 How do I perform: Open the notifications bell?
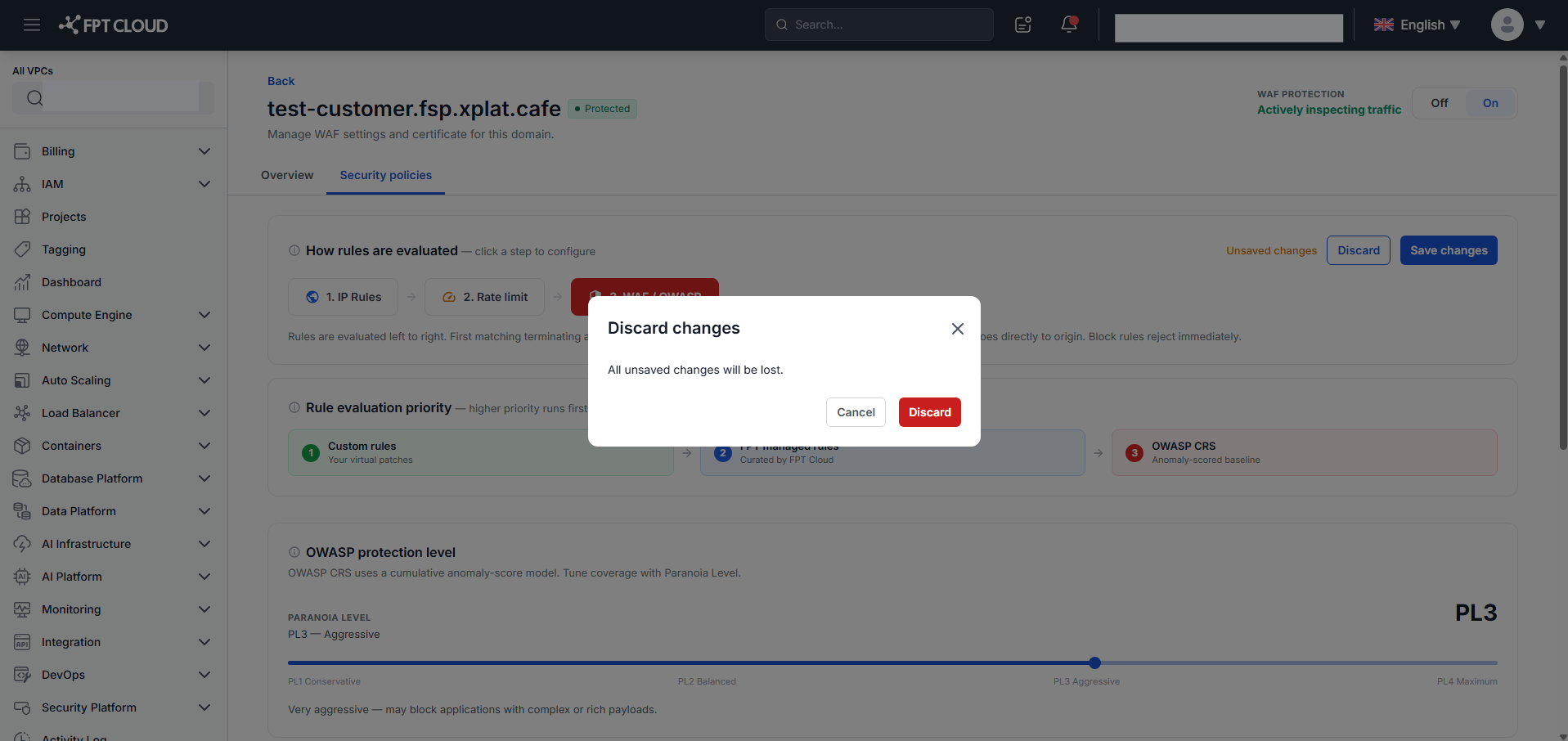pos(1069,25)
